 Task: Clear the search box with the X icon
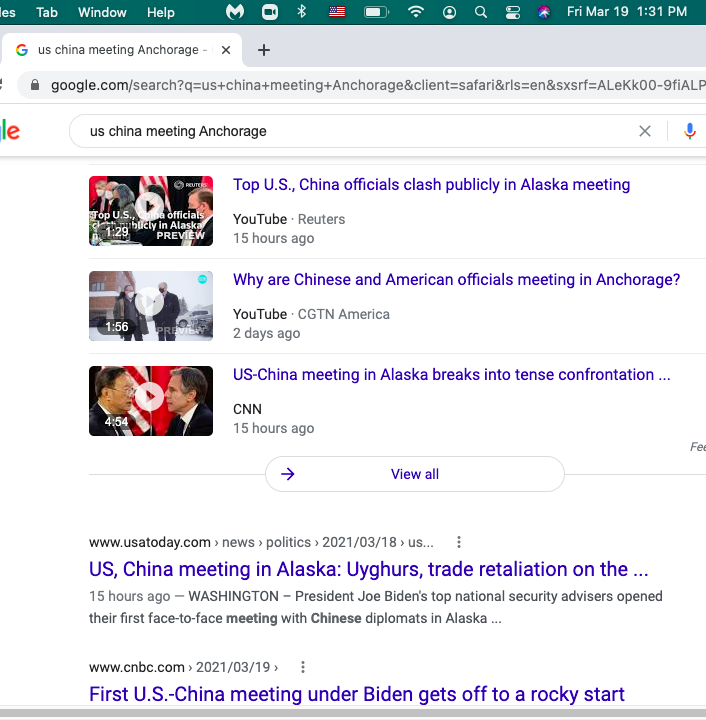[645, 131]
